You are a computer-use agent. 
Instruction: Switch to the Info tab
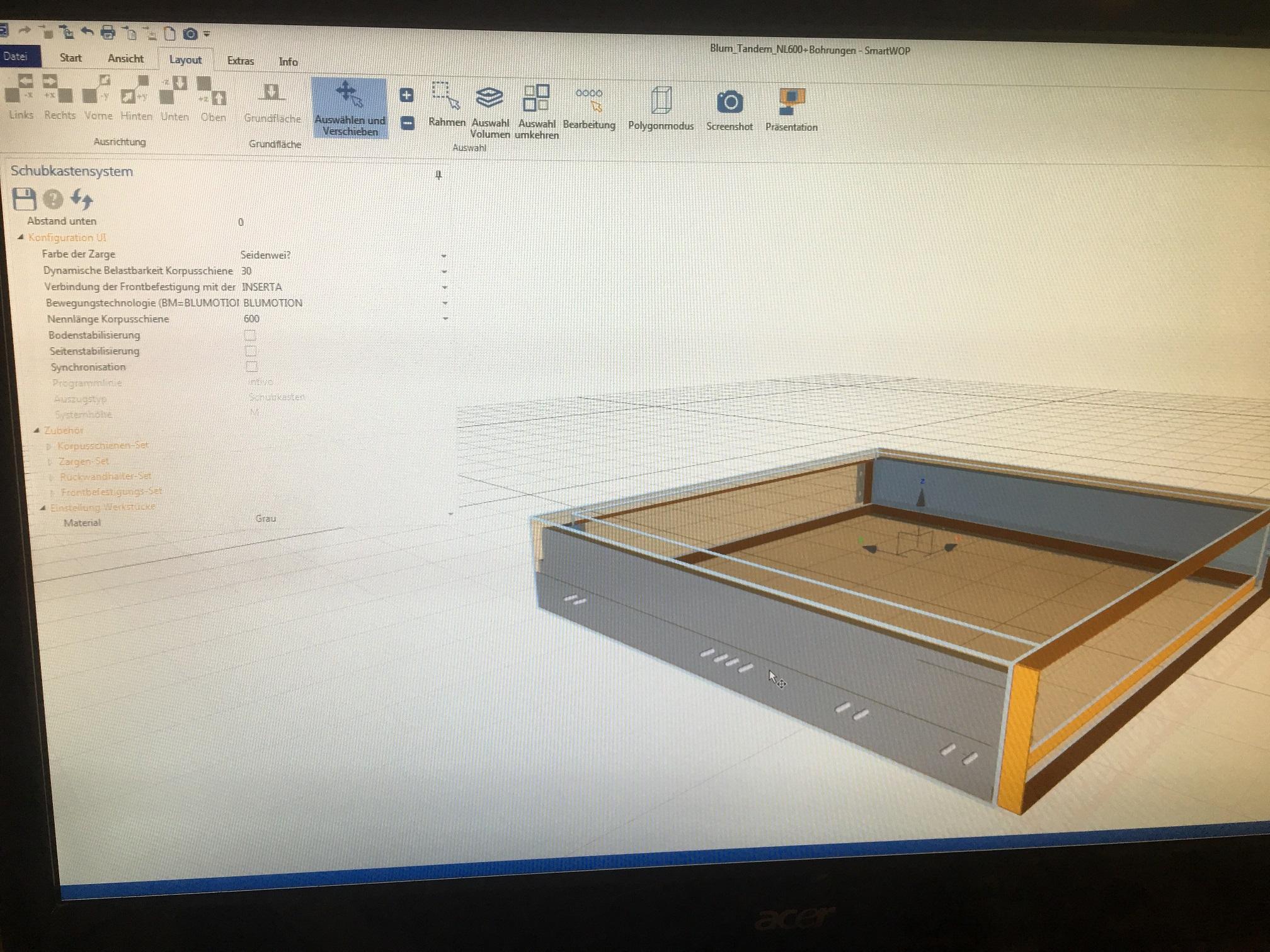[x=288, y=62]
